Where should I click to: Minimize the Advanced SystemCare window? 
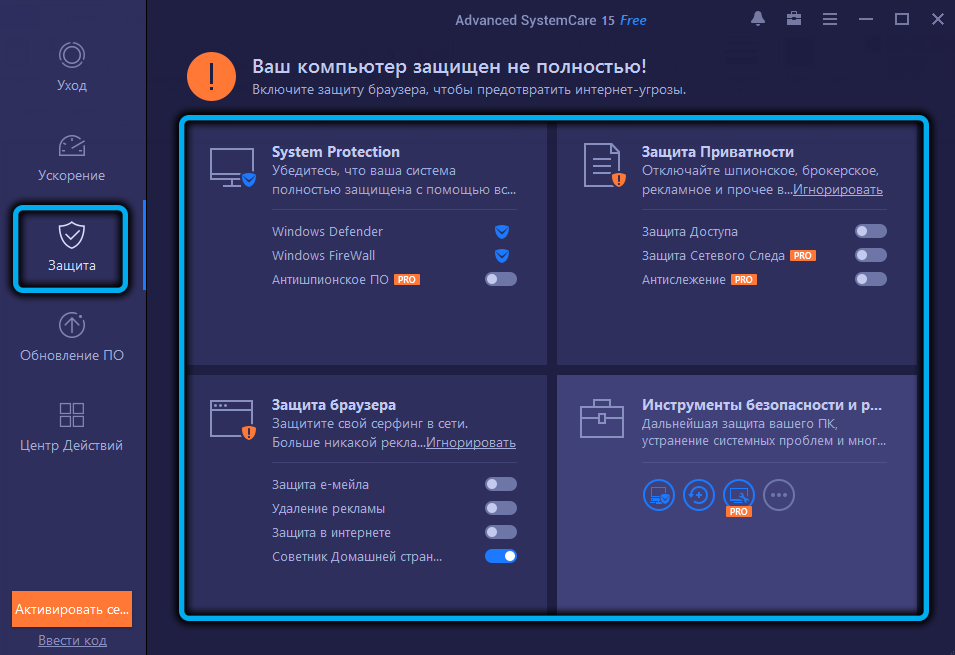(865, 19)
